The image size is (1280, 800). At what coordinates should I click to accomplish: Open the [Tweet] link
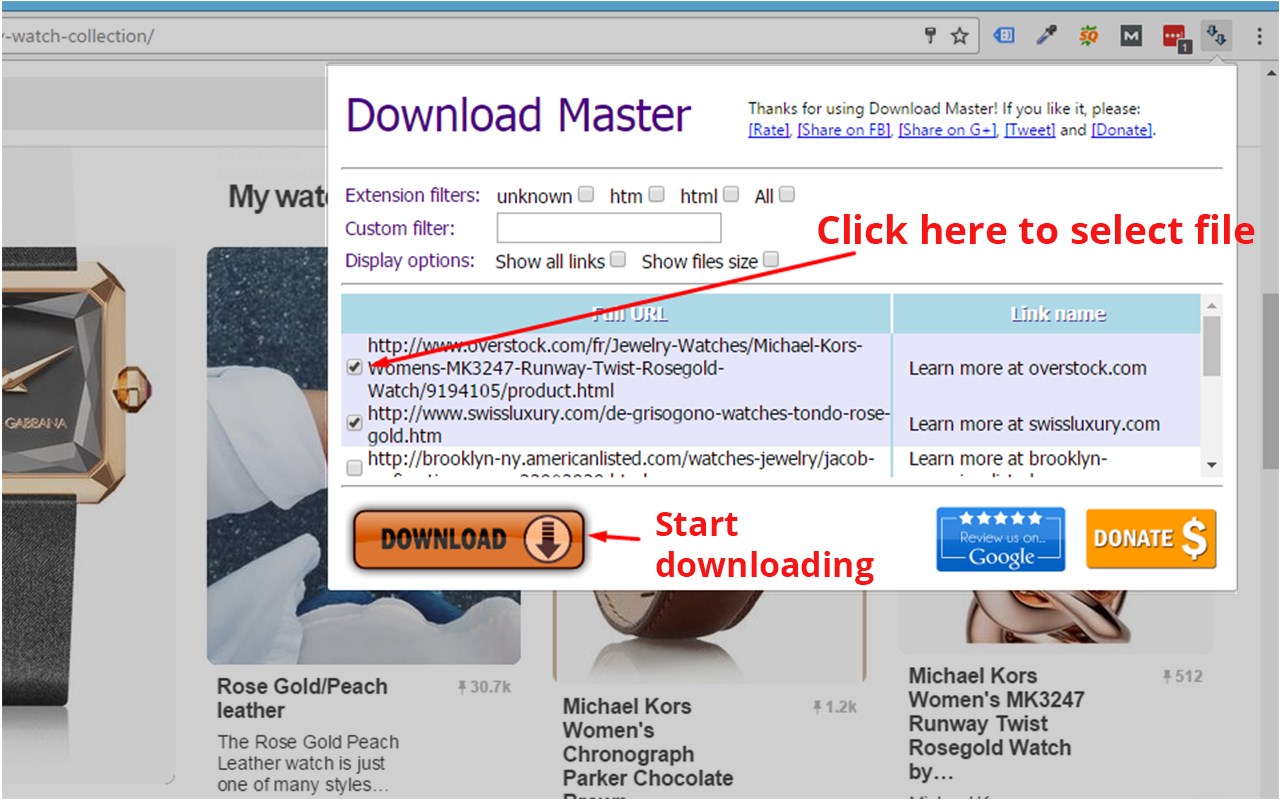pyautogui.click(x=1029, y=130)
